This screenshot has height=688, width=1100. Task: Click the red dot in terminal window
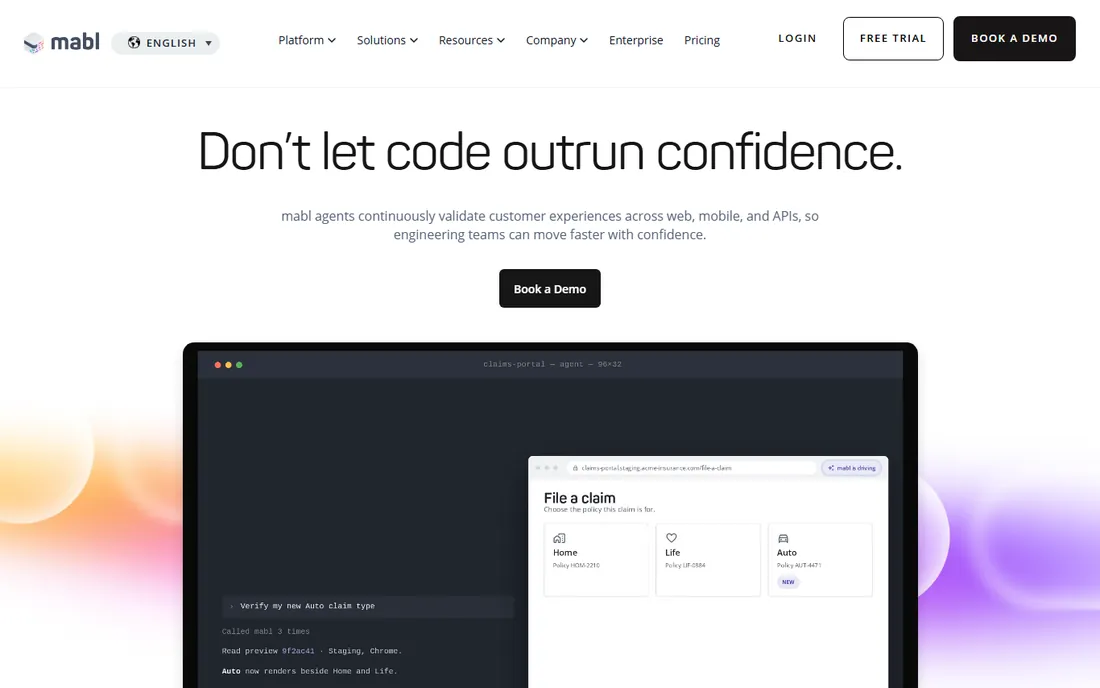(217, 365)
